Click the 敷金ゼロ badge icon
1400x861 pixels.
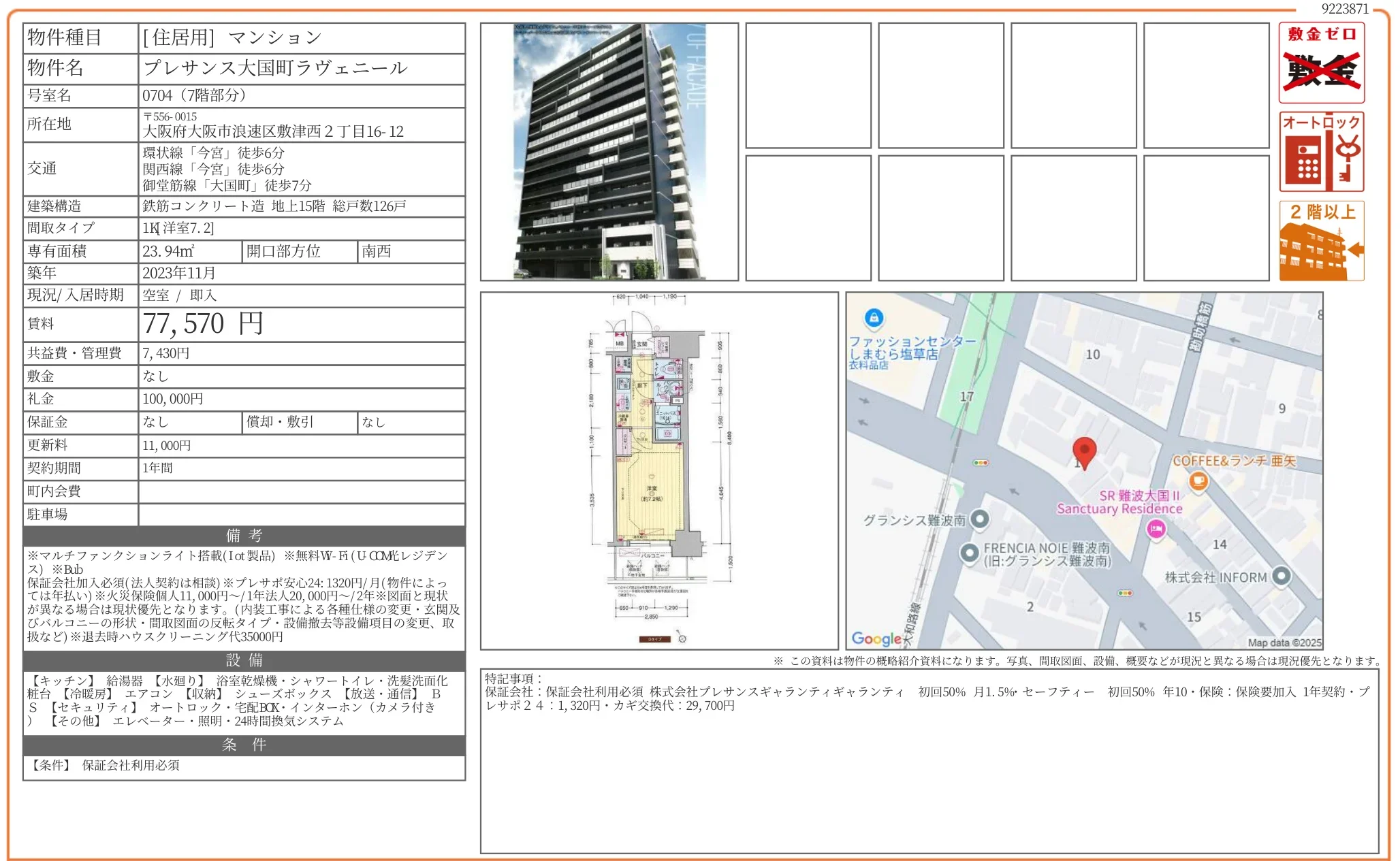coord(1322,61)
